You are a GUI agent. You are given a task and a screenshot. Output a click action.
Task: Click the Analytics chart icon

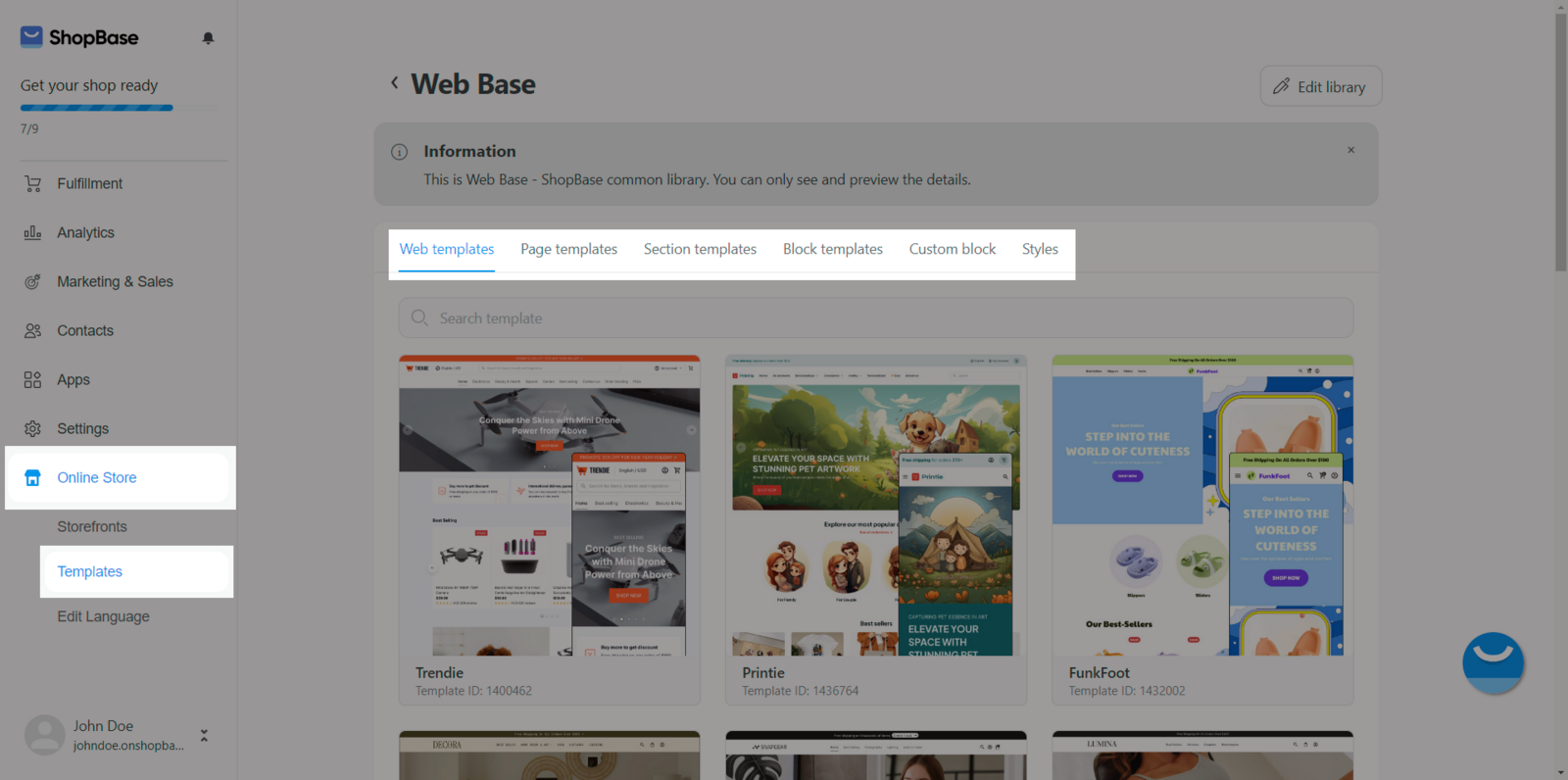[32, 232]
